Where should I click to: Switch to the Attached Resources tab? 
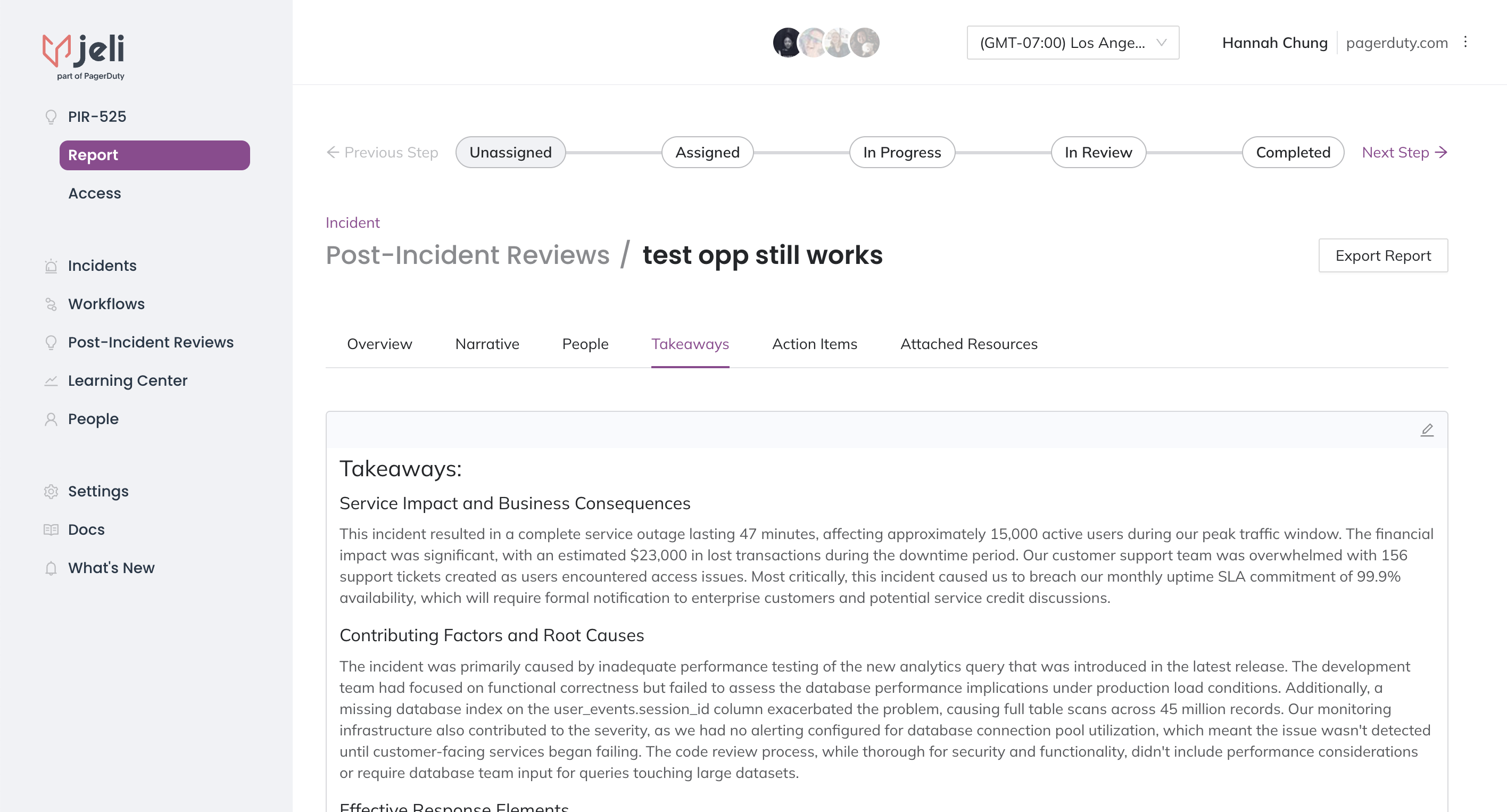(x=969, y=344)
